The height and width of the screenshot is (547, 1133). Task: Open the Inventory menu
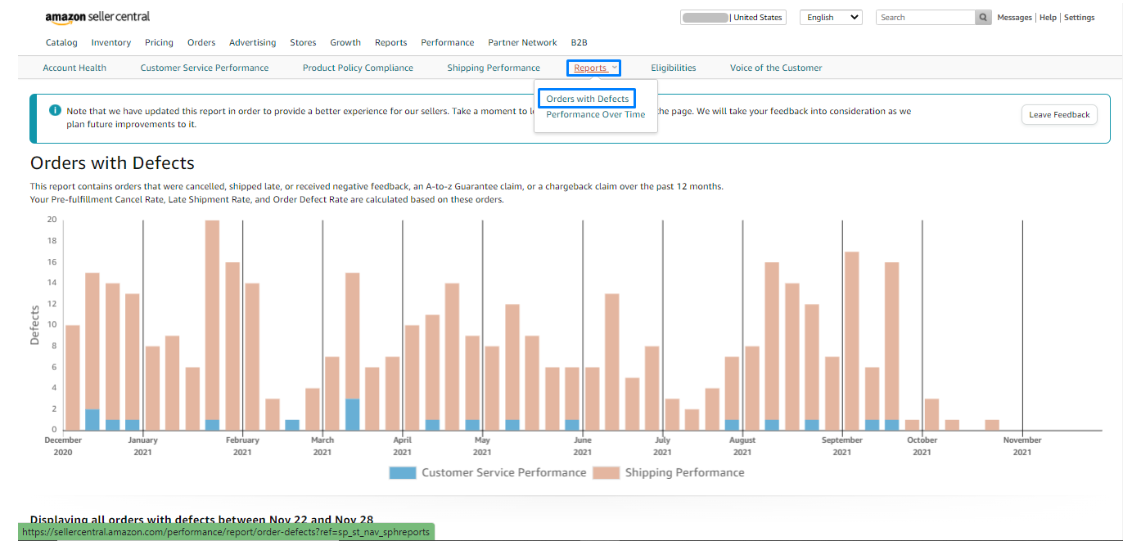(x=111, y=43)
